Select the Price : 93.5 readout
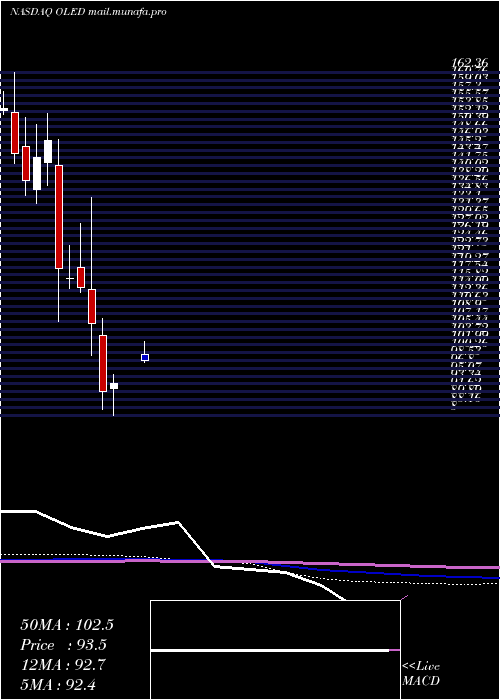 pyautogui.click(x=64, y=645)
